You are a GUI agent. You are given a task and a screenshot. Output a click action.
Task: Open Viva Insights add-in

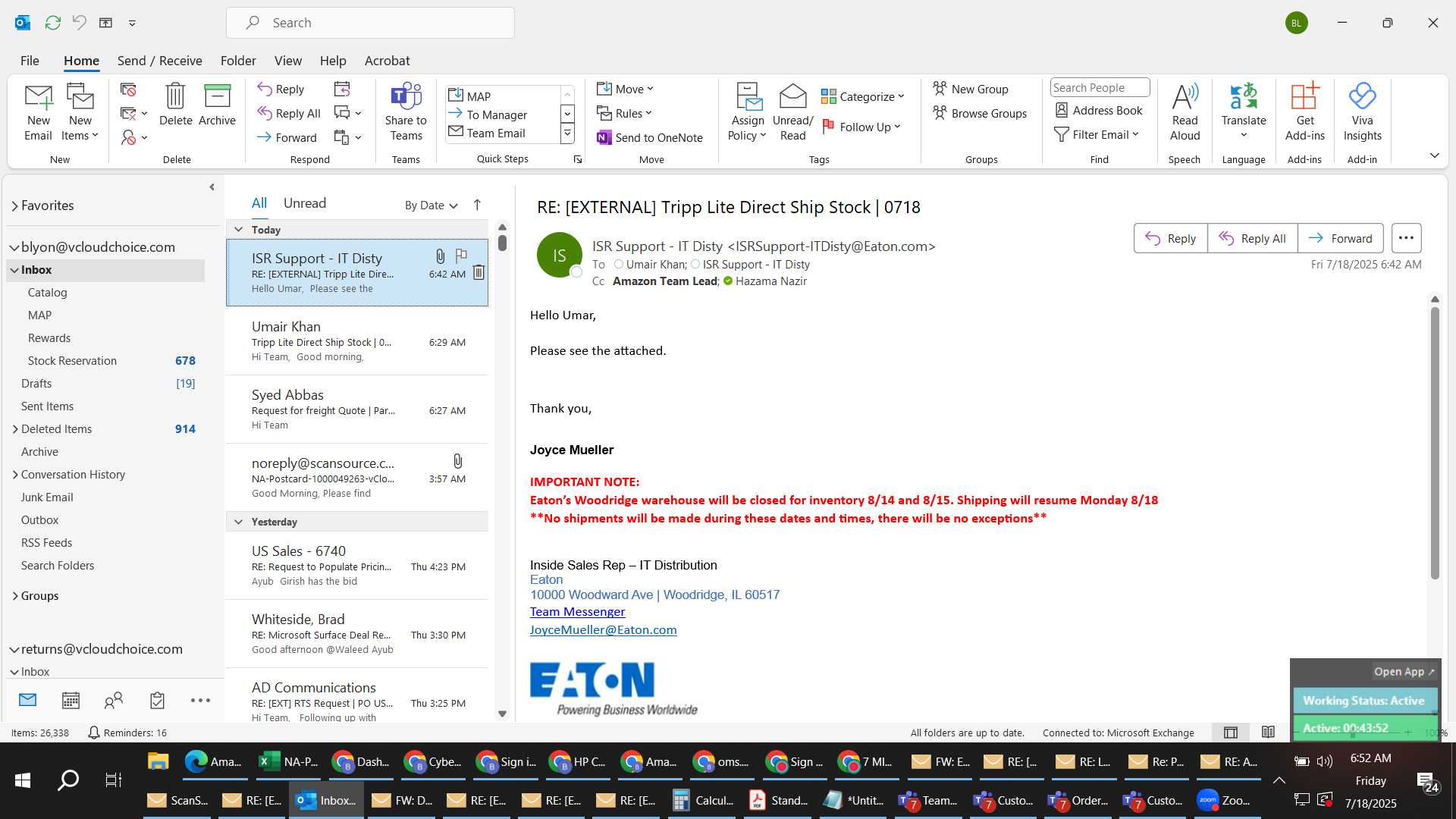[1362, 112]
